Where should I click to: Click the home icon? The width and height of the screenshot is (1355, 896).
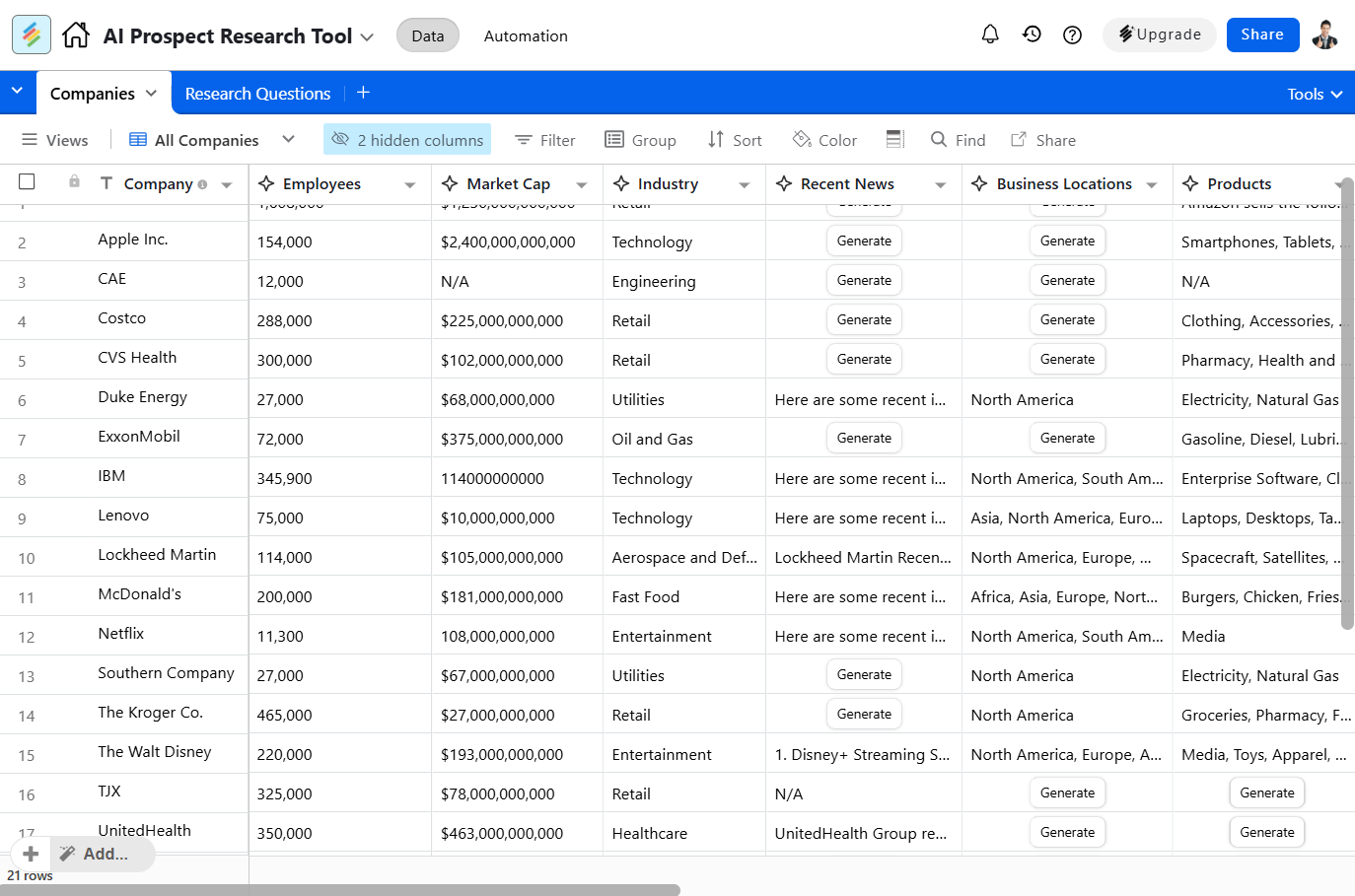click(75, 35)
